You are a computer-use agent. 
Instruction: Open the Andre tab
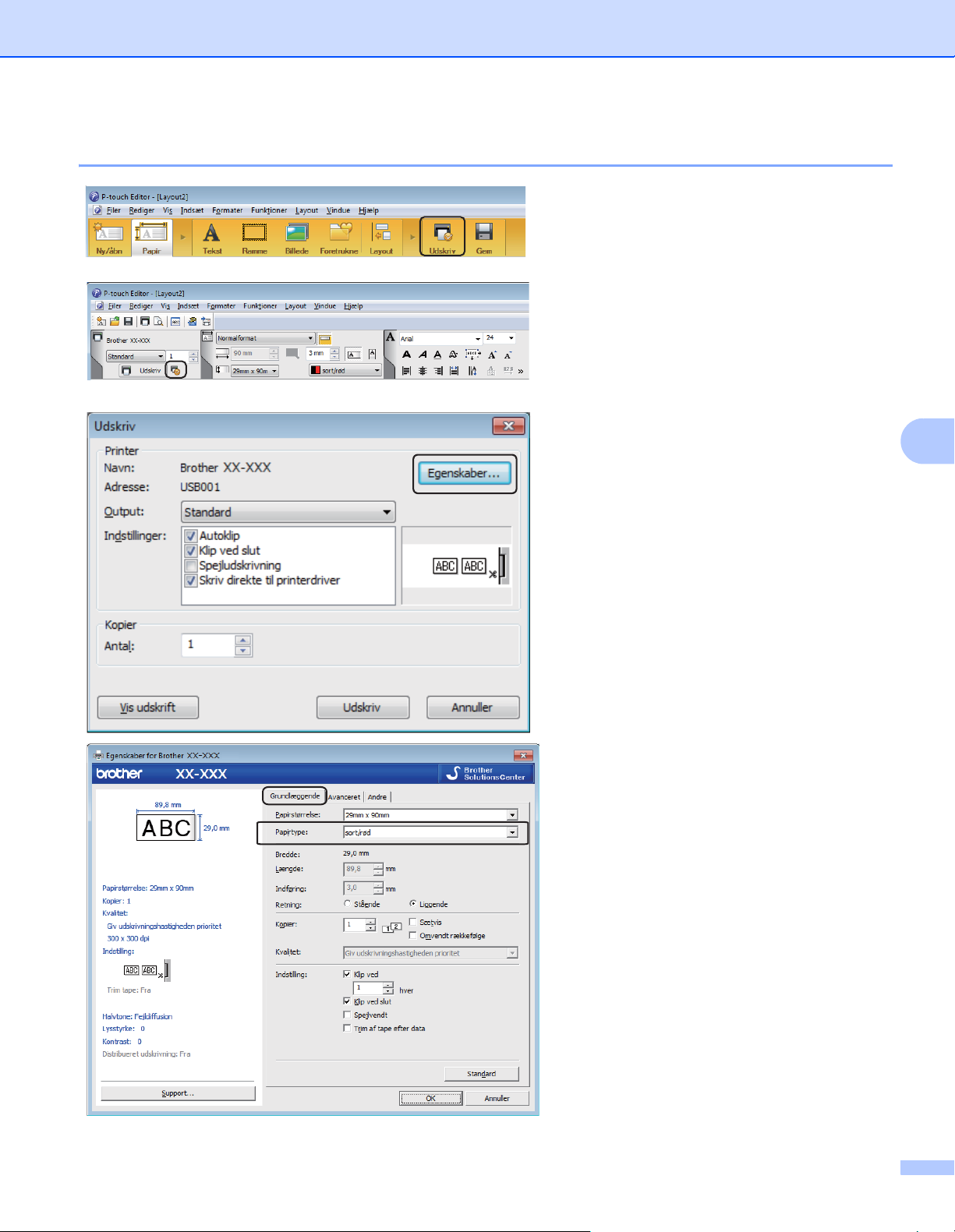pyautogui.click(x=377, y=796)
